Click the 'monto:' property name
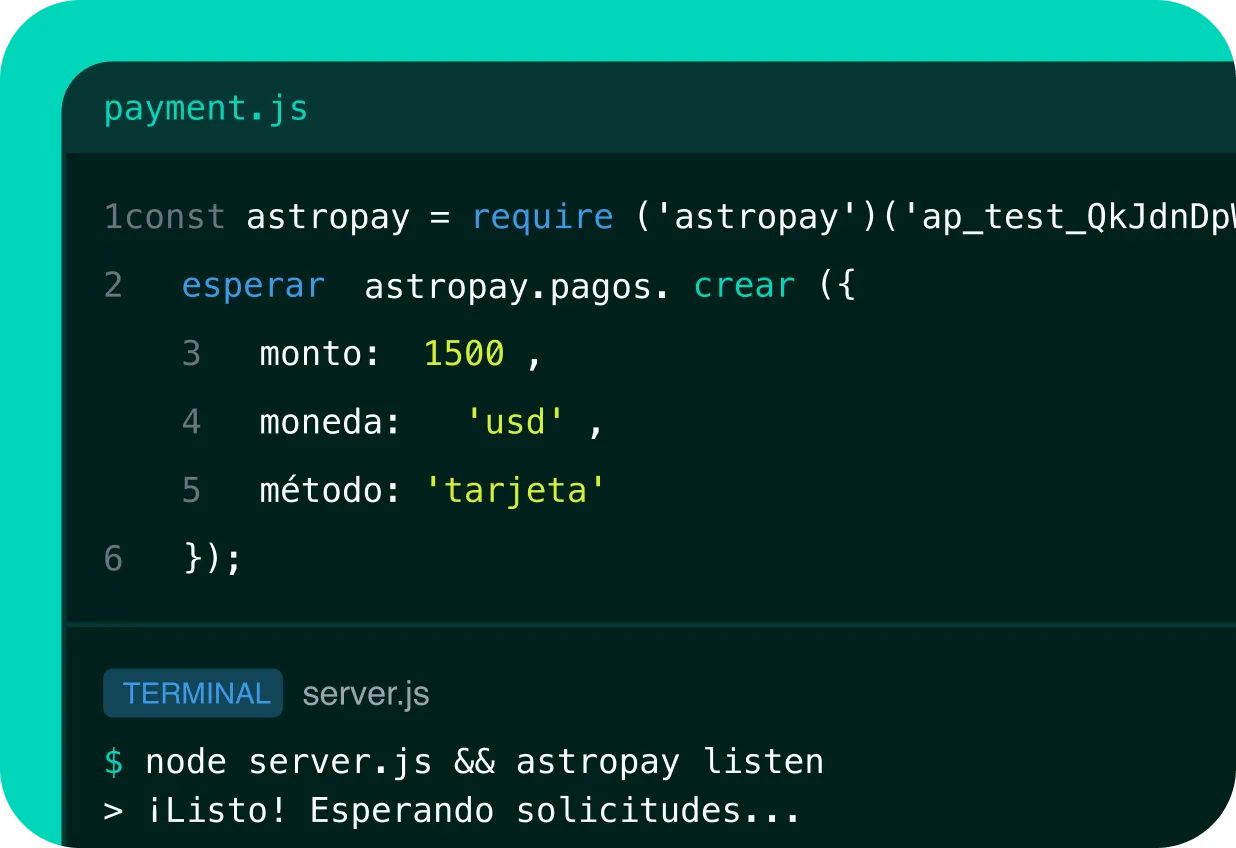Image resolution: width=1236 pixels, height=848 pixels. pyautogui.click(x=320, y=354)
